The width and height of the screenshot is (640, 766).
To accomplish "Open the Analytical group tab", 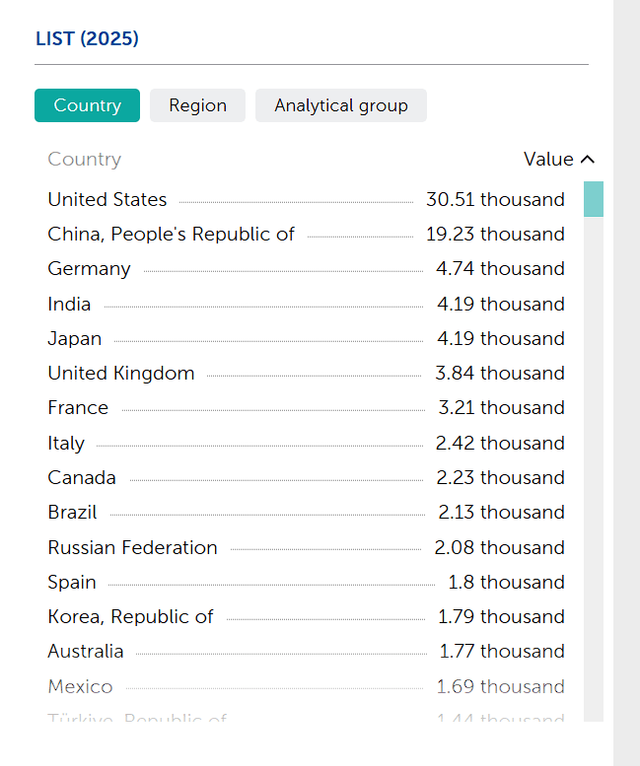I will point(340,105).
